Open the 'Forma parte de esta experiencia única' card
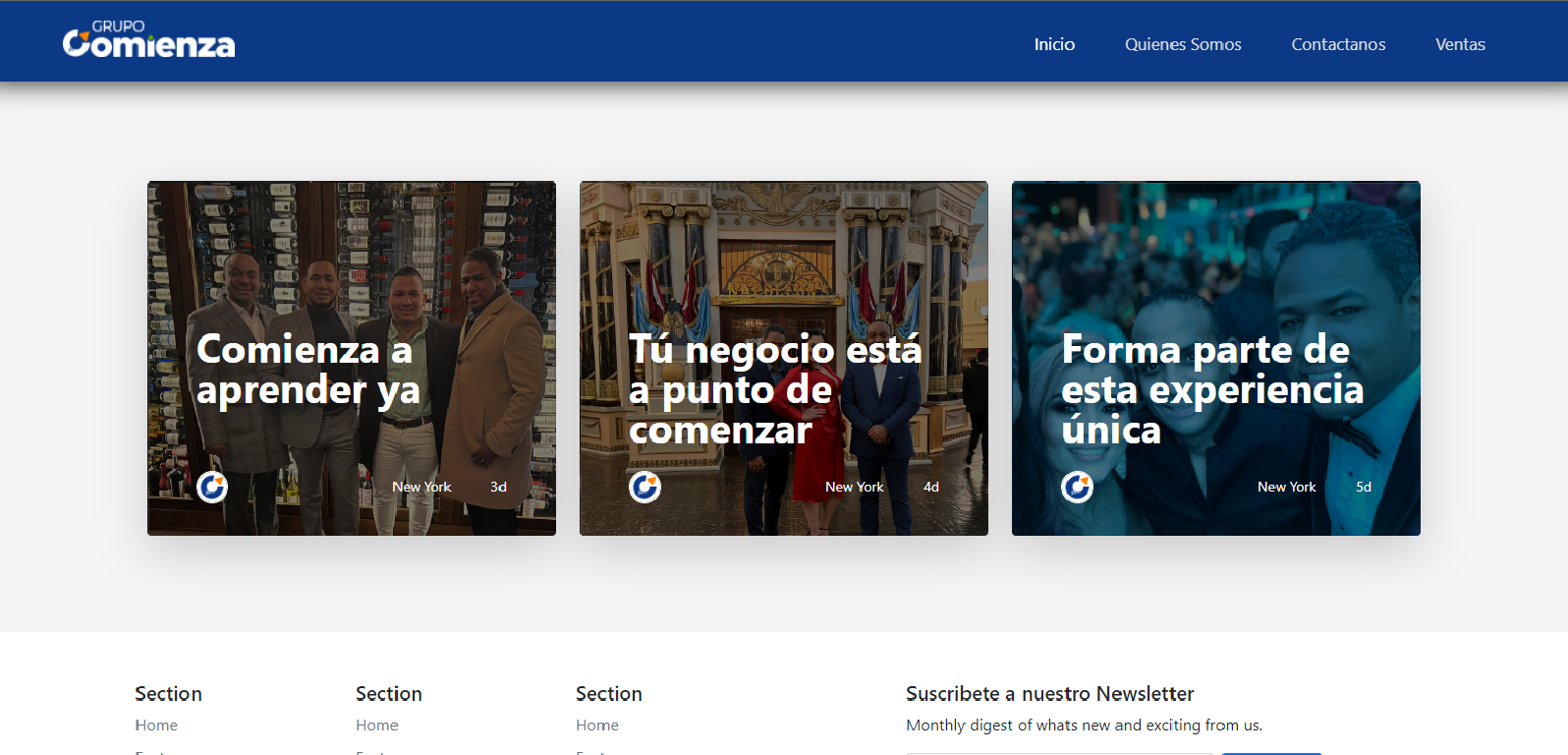 (1216, 358)
